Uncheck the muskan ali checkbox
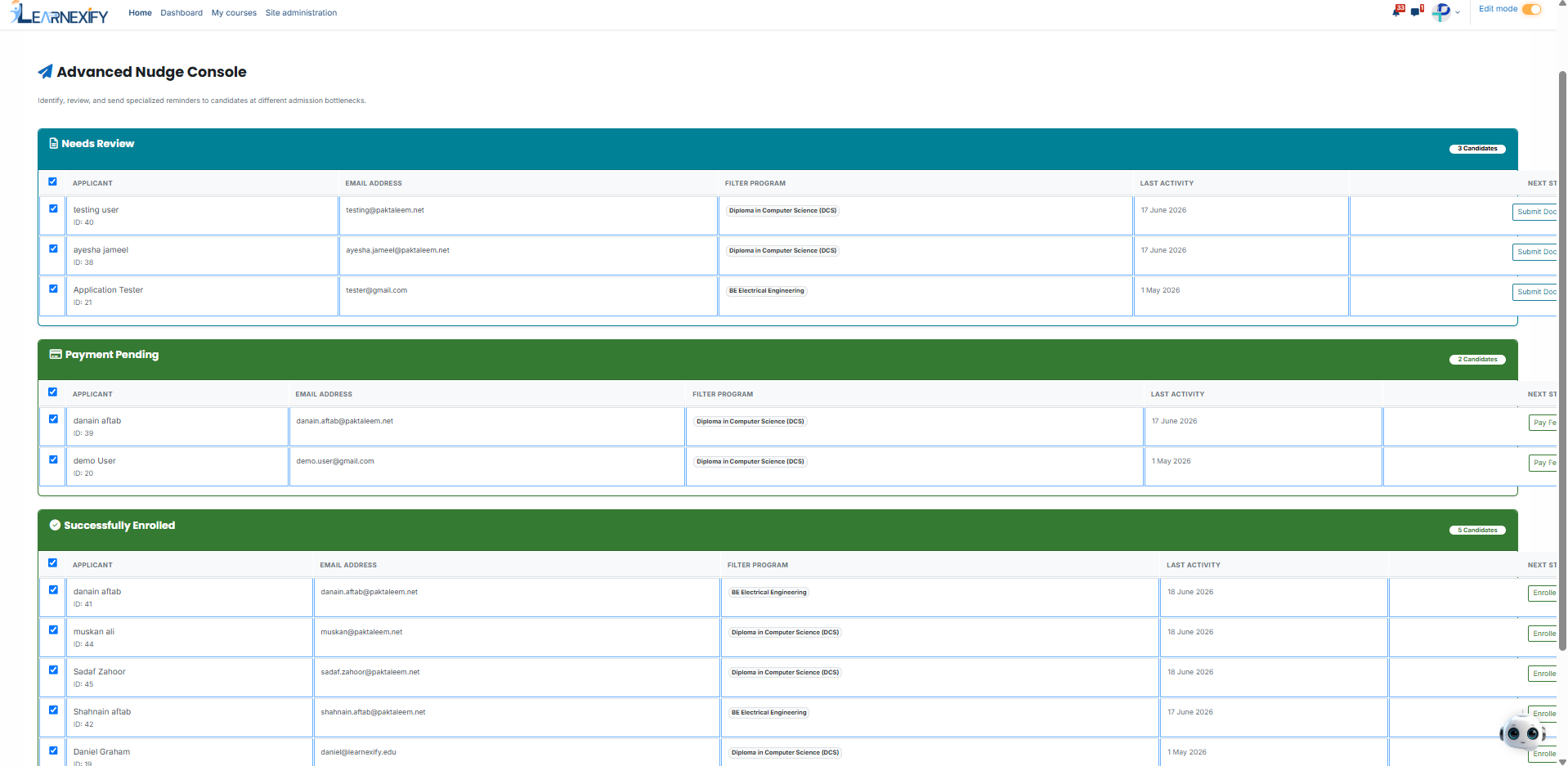 [53, 630]
